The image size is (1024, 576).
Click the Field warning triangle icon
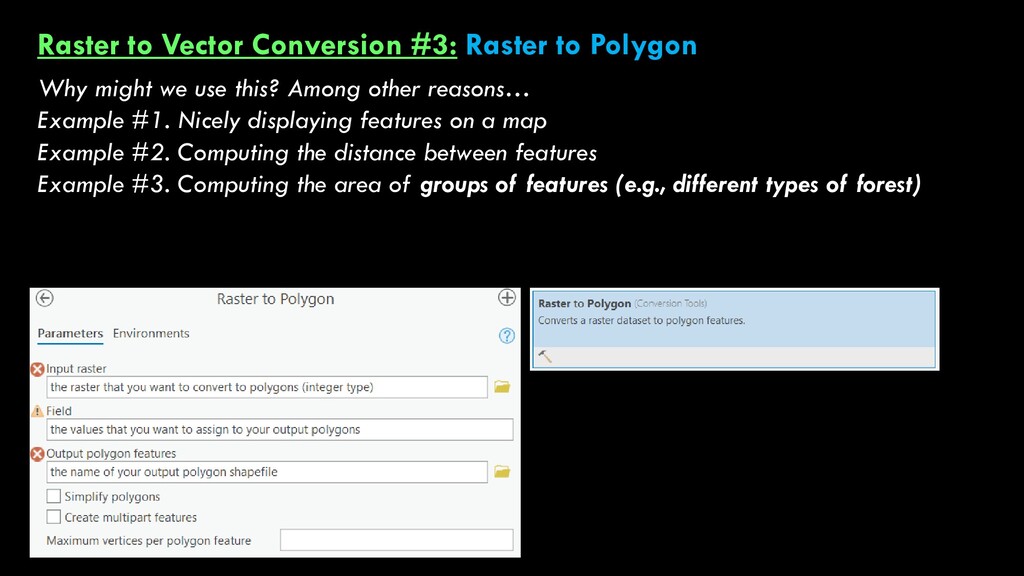pos(37,411)
